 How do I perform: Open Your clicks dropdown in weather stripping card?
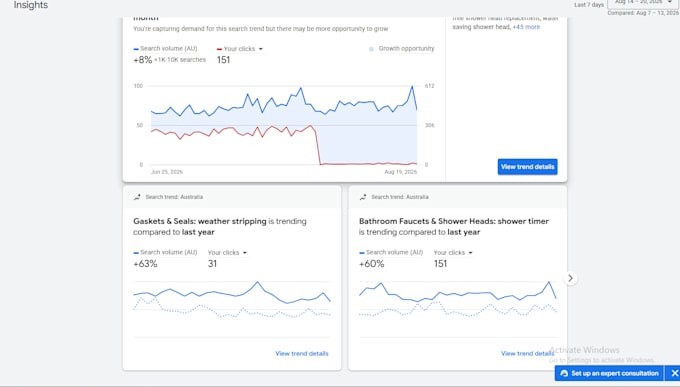point(227,253)
